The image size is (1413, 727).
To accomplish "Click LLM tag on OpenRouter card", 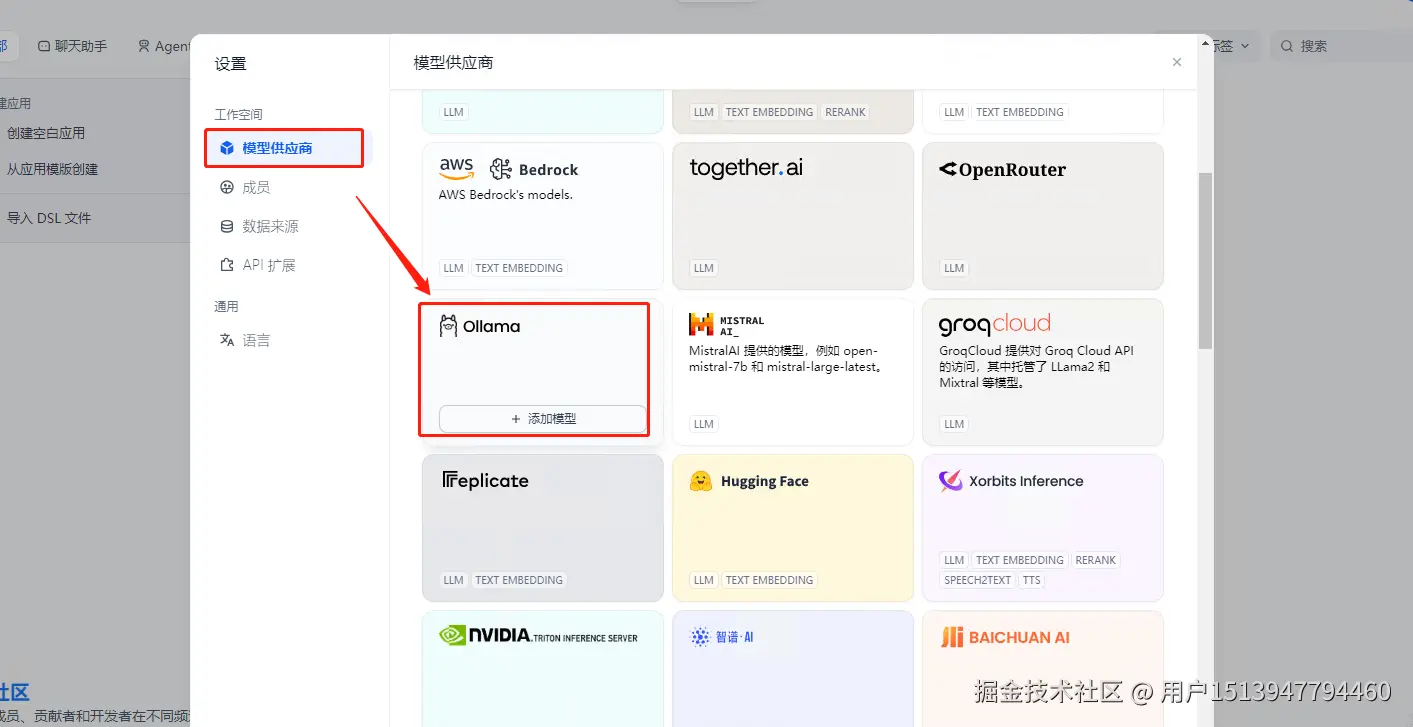I will pos(954,268).
